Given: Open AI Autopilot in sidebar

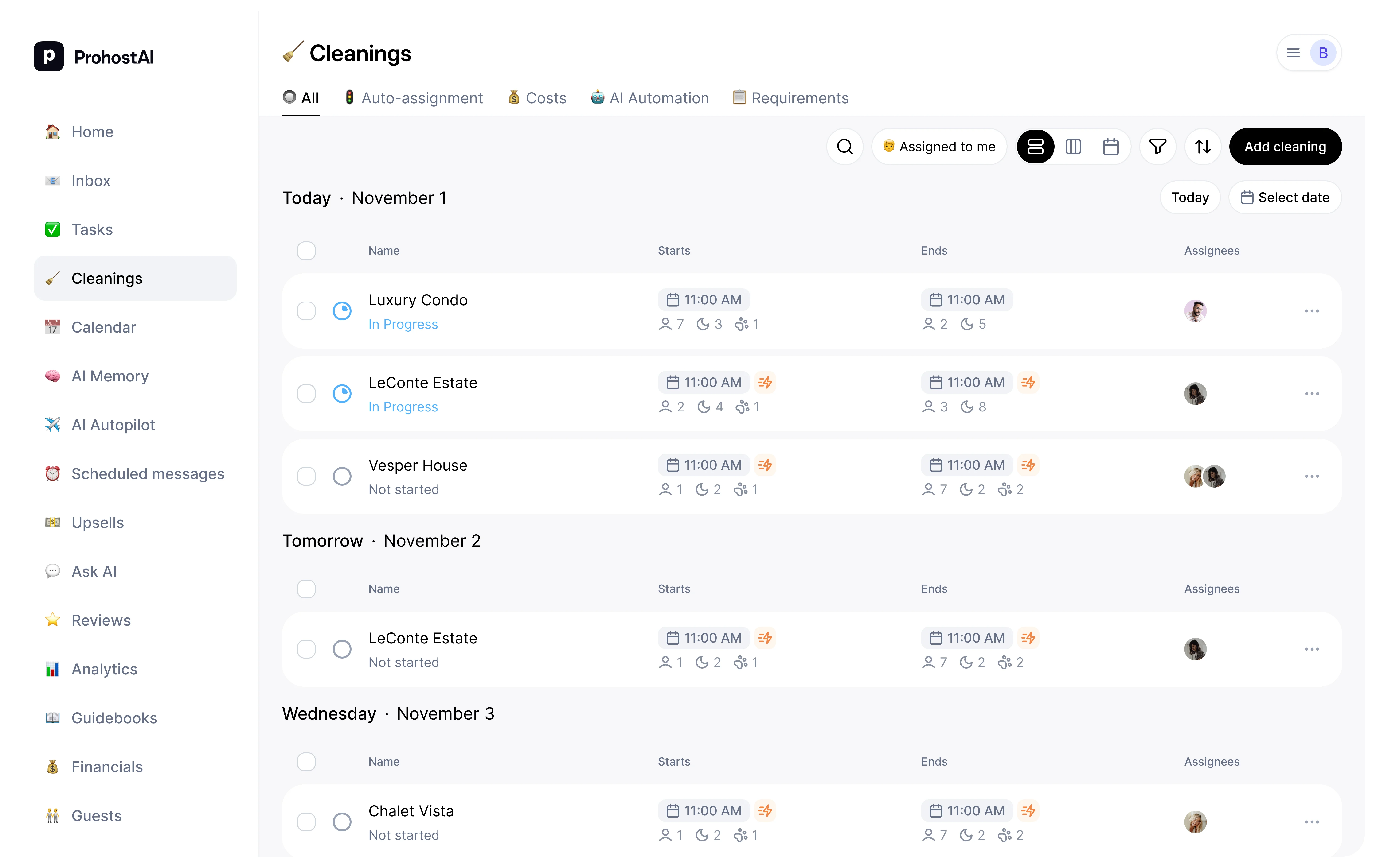Looking at the screenshot, I should pos(113,425).
